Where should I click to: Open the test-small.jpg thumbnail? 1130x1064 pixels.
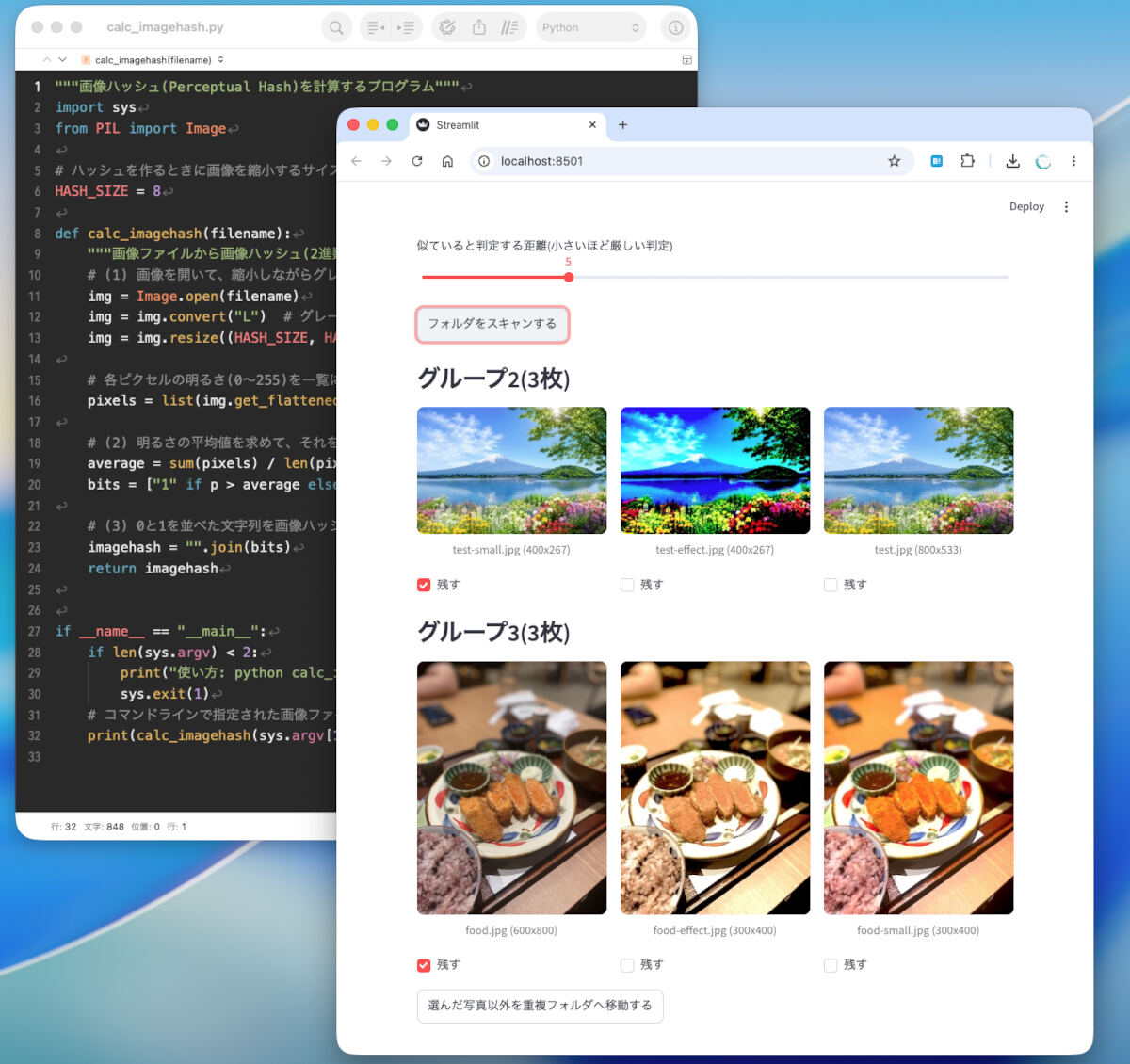[511, 471]
